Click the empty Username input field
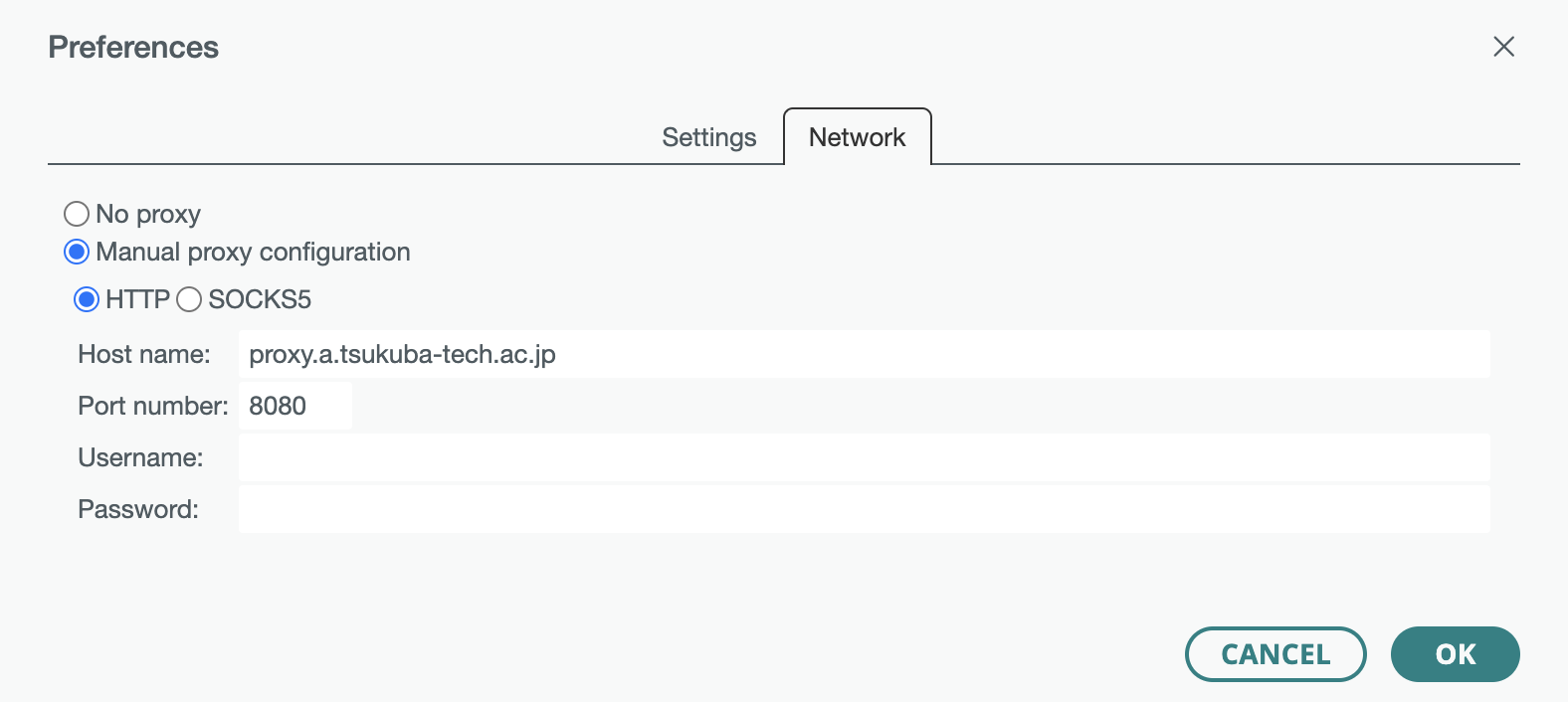Screen dimensions: 1568x702 864,457
